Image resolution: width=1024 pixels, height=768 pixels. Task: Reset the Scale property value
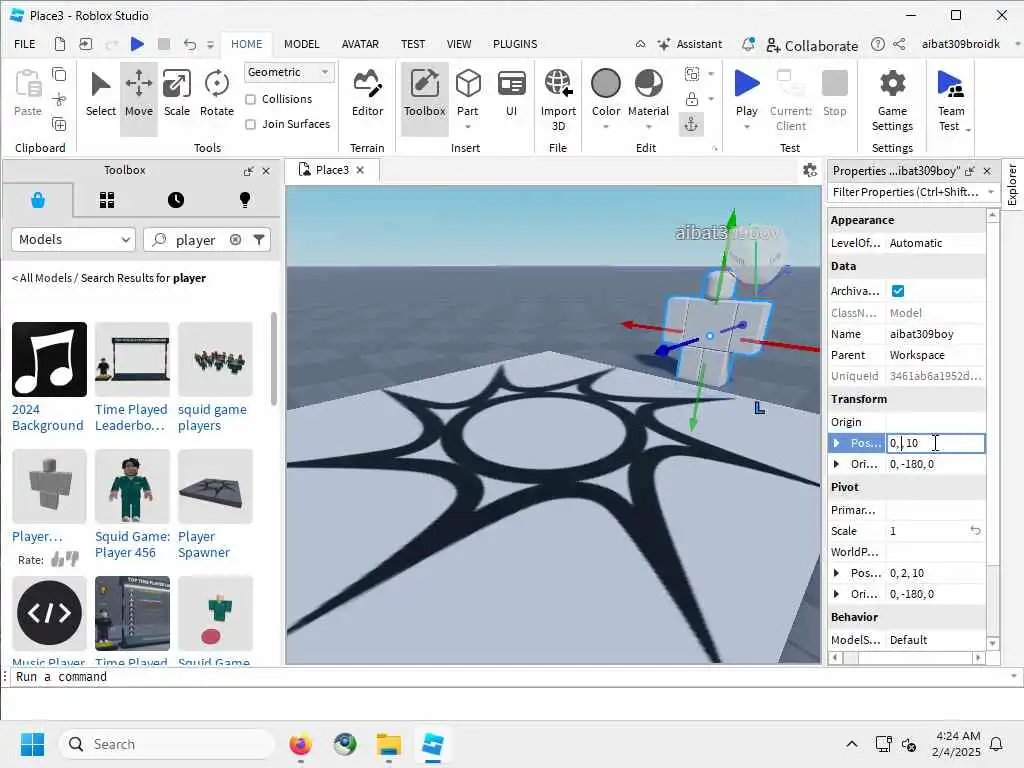(975, 530)
